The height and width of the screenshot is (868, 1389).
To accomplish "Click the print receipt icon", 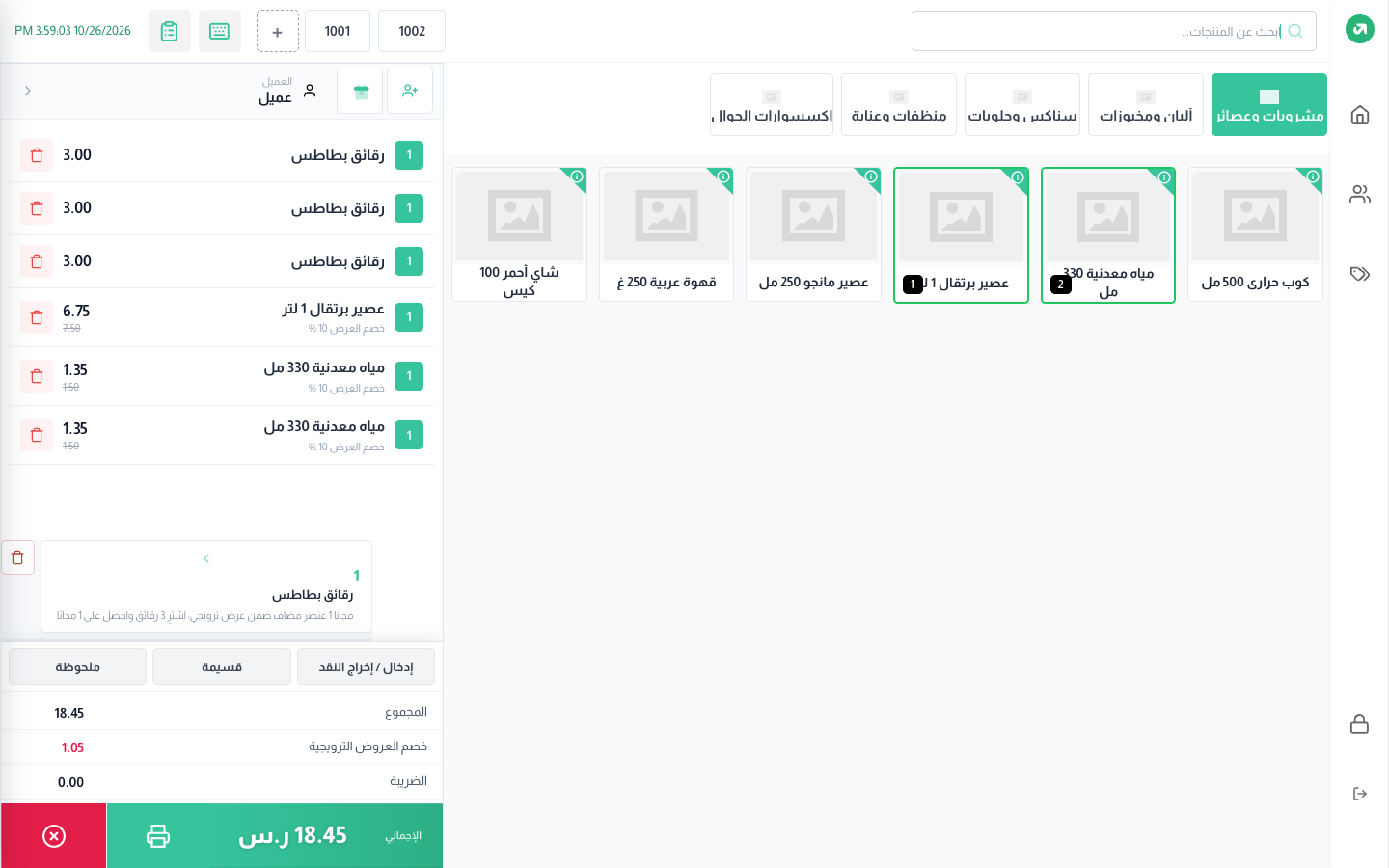I will pyautogui.click(x=158, y=836).
